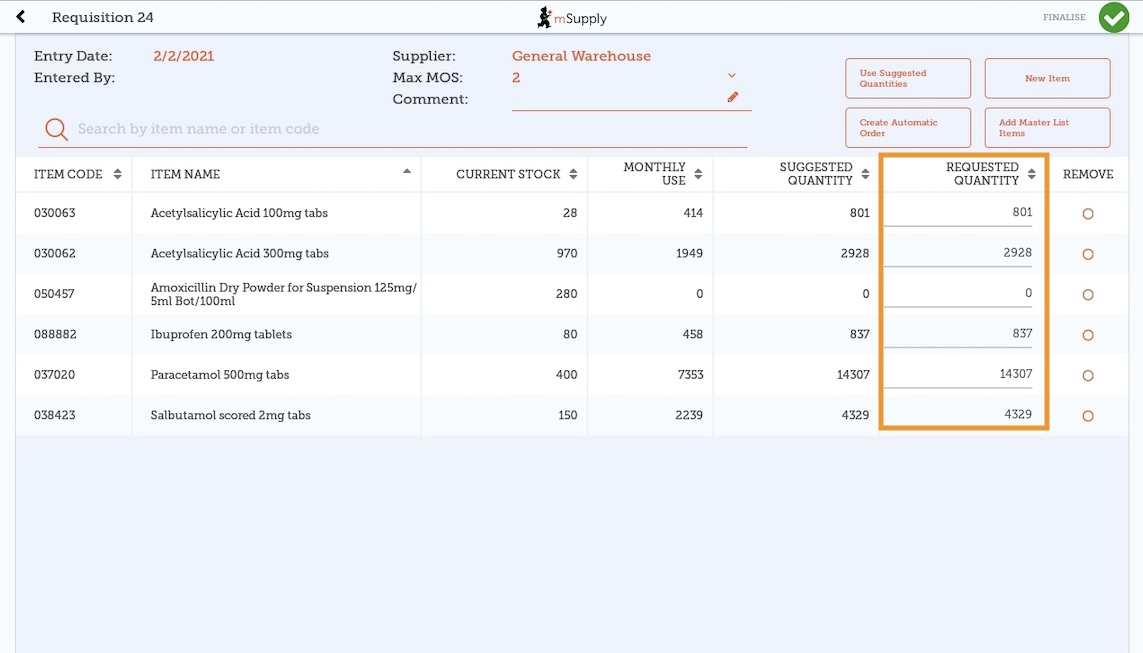Sort by Requested Quantity column arrows
1143x653 pixels.
[x=1031, y=174]
